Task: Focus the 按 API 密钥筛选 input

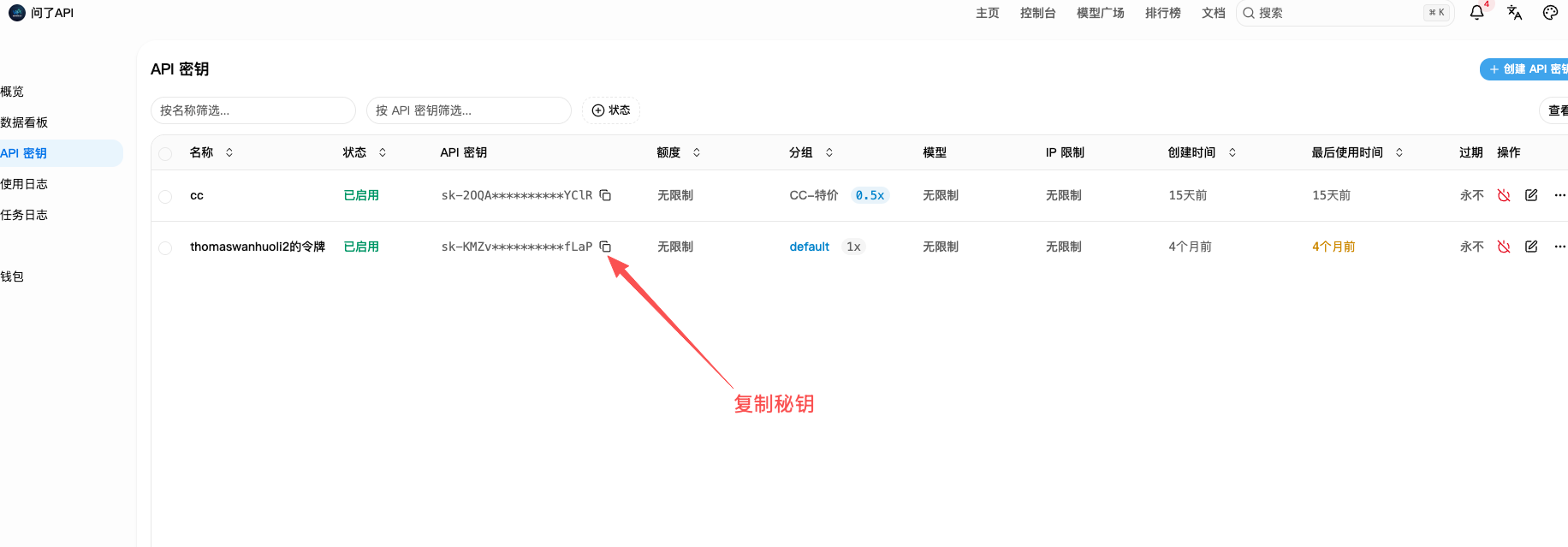Action: (469, 110)
